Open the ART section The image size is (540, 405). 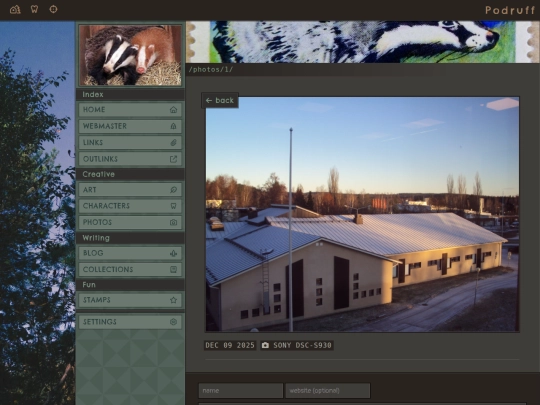coord(130,190)
